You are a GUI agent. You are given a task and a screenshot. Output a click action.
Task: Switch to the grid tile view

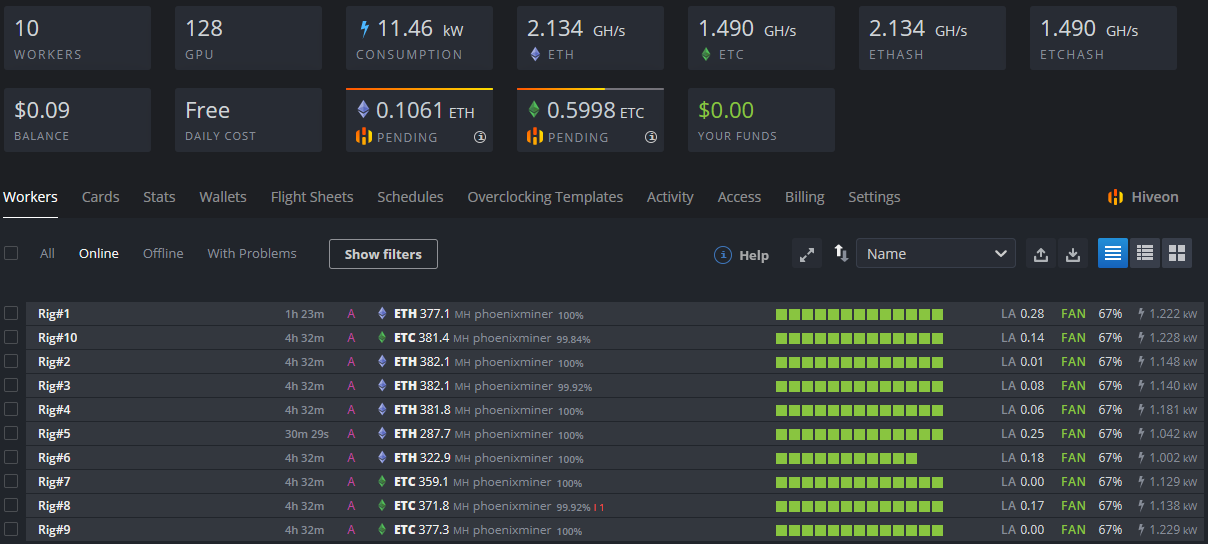(1177, 254)
